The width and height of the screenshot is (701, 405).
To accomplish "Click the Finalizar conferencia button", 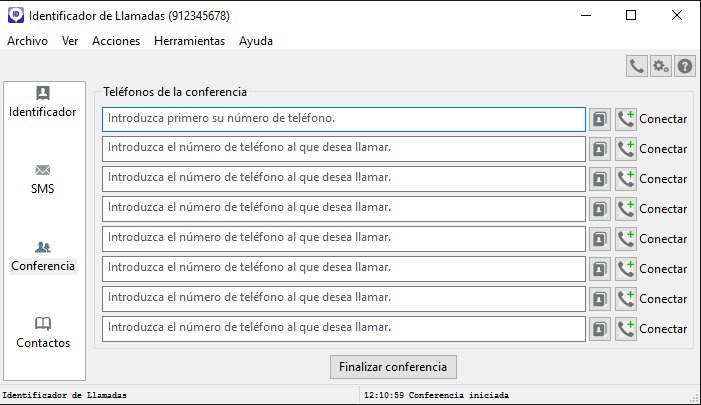I will (x=394, y=366).
